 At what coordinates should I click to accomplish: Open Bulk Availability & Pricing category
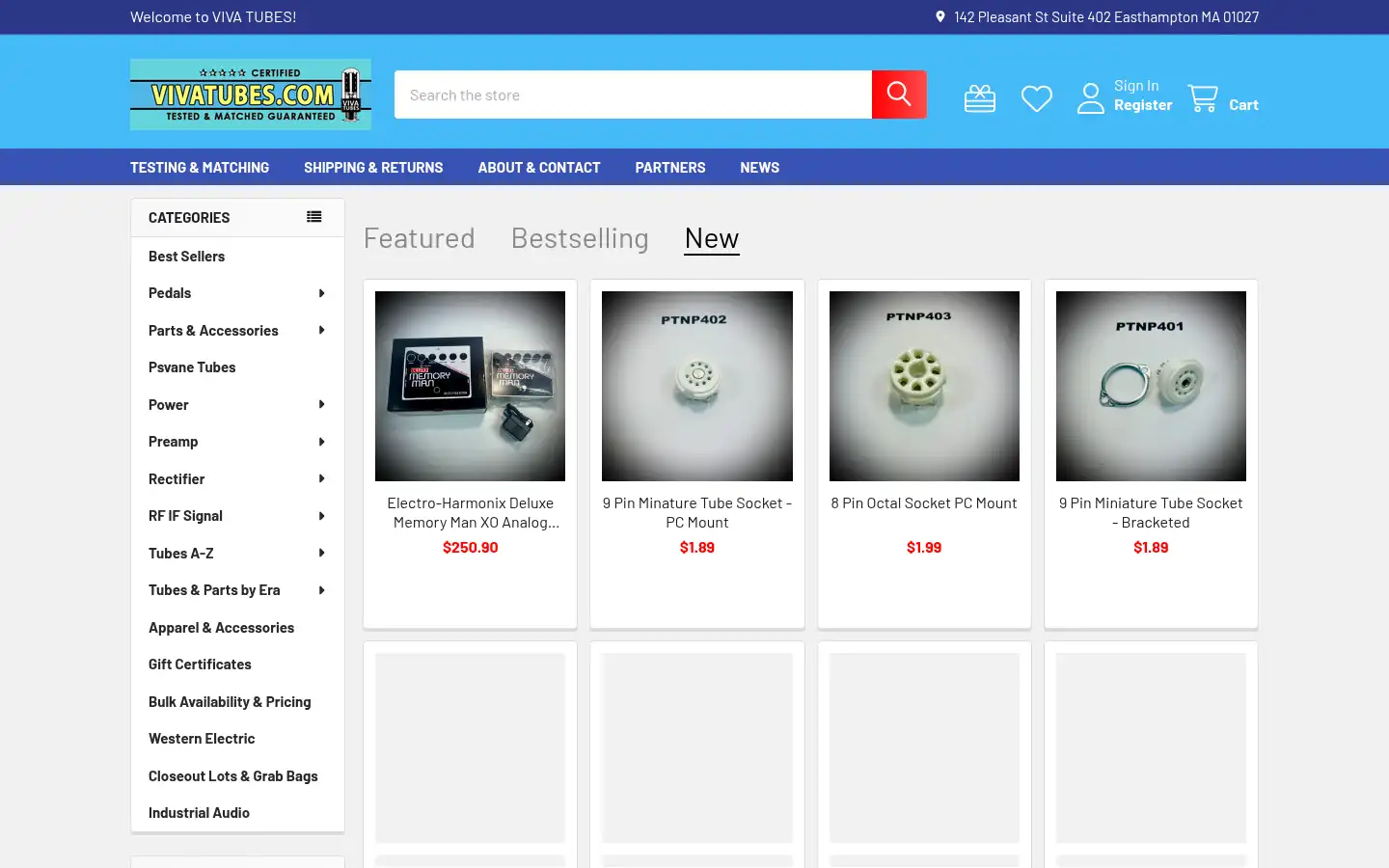click(230, 702)
